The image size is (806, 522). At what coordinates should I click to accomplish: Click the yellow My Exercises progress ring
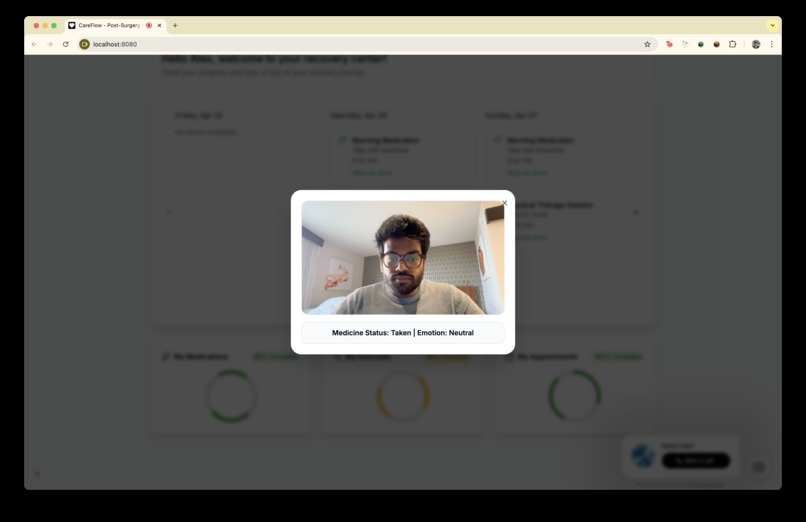(x=403, y=396)
